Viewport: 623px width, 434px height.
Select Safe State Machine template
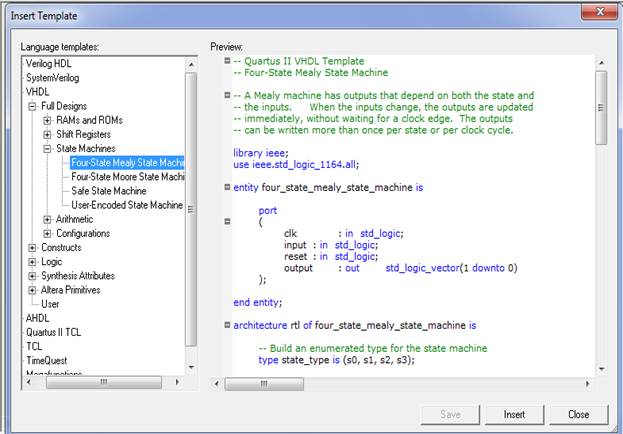(108, 191)
